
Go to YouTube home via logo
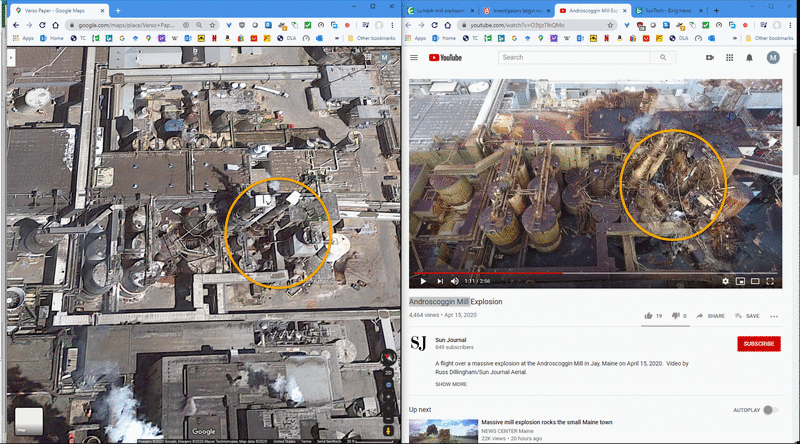point(445,58)
